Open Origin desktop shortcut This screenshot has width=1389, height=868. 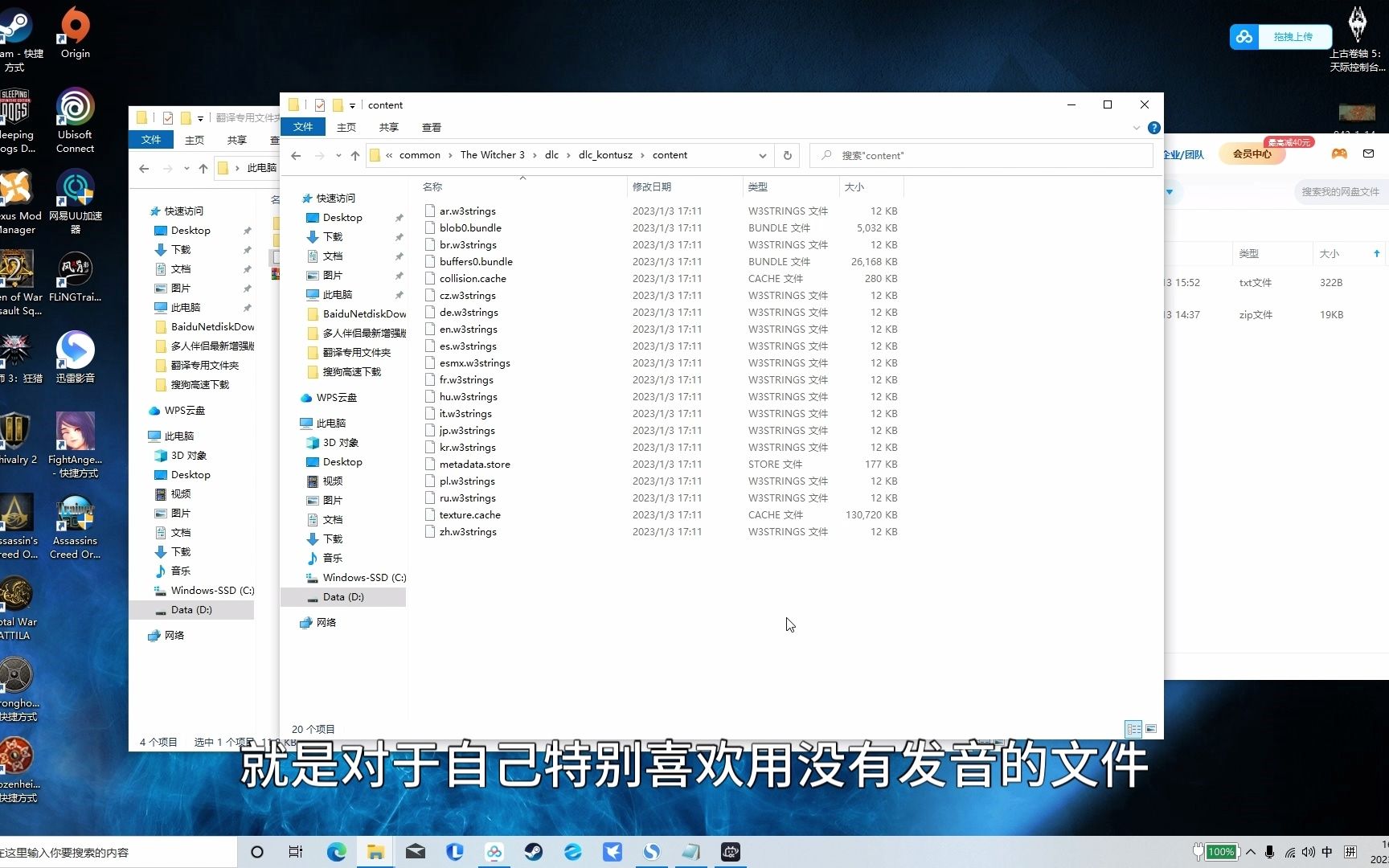coord(75,33)
